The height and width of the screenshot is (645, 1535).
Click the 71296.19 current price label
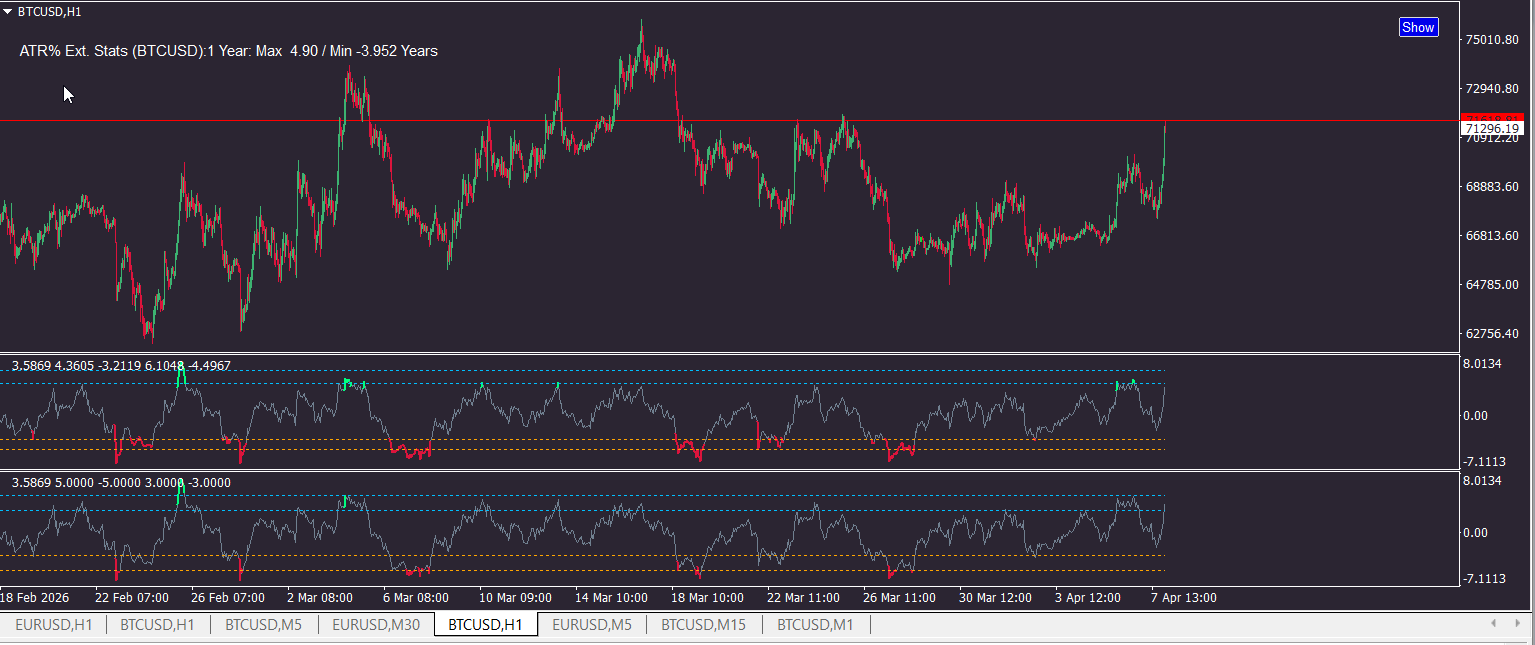click(x=1491, y=129)
